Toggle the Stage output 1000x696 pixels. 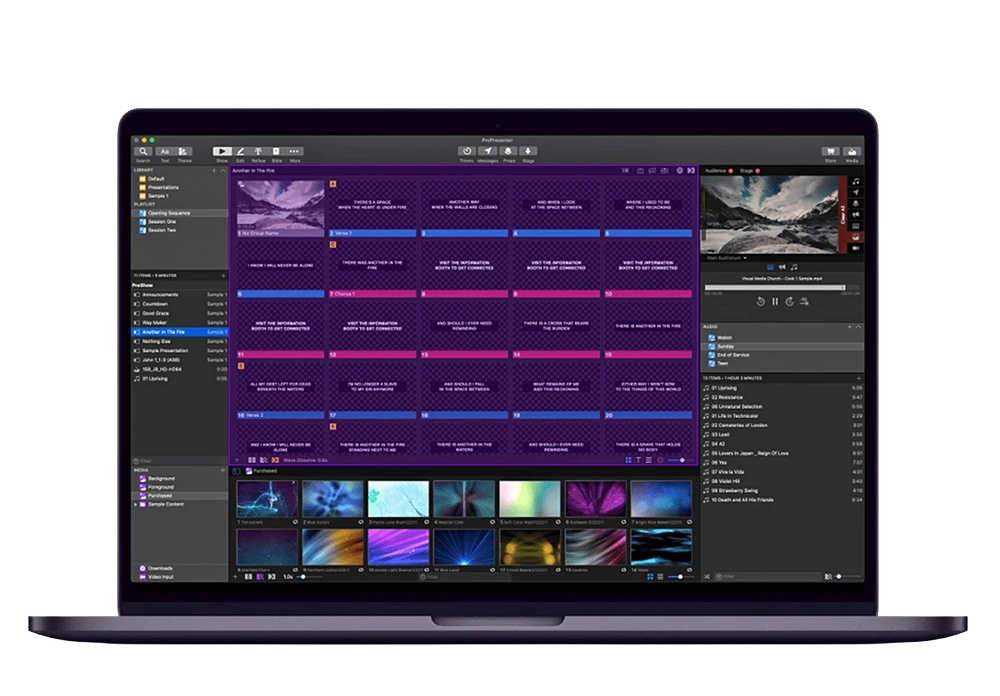click(749, 171)
